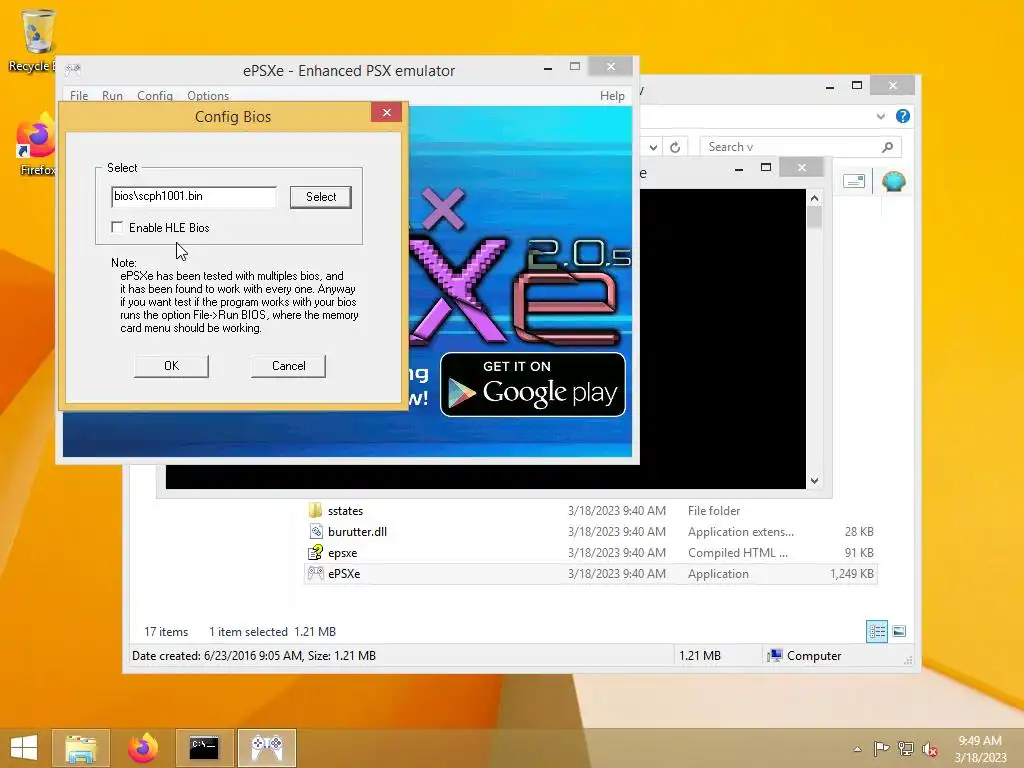Open File Explorer from the taskbar
1024x768 pixels.
80,748
